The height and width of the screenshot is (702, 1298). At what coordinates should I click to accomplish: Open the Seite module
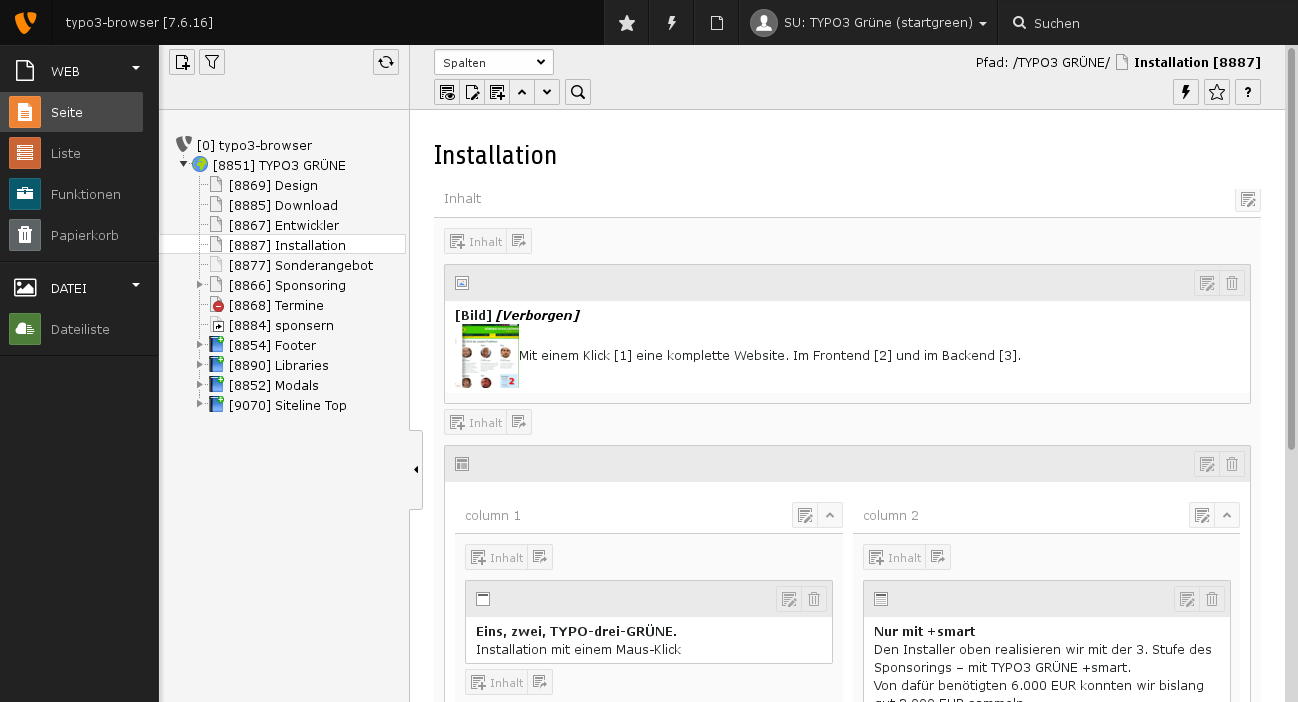[72, 112]
